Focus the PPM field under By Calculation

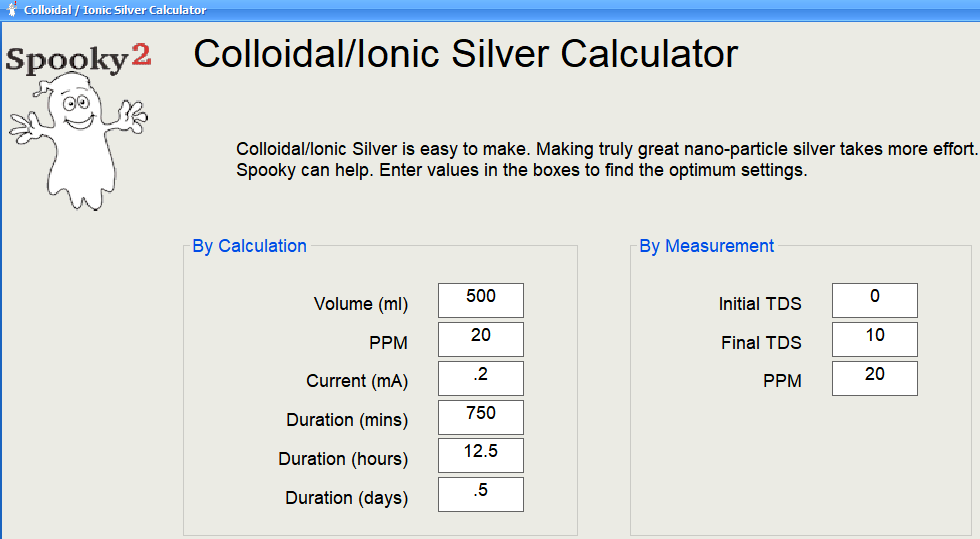click(x=480, y=340)
